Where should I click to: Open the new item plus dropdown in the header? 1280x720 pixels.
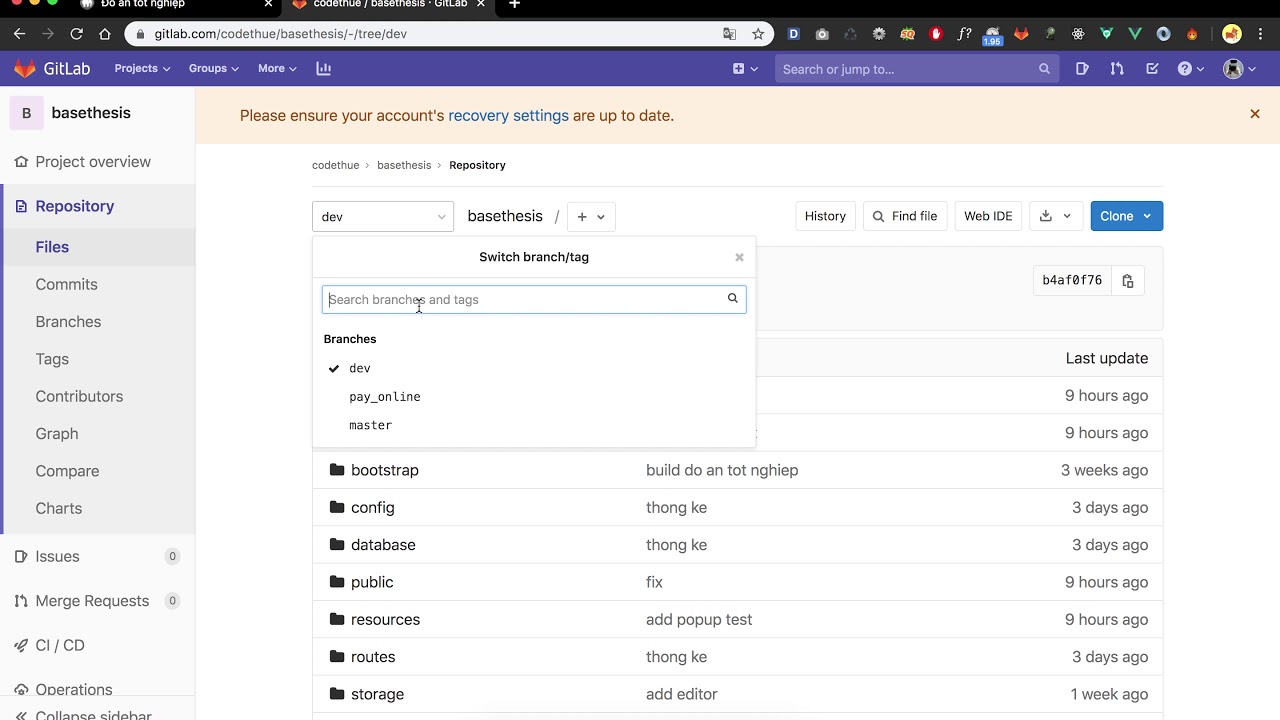point(745,69)
